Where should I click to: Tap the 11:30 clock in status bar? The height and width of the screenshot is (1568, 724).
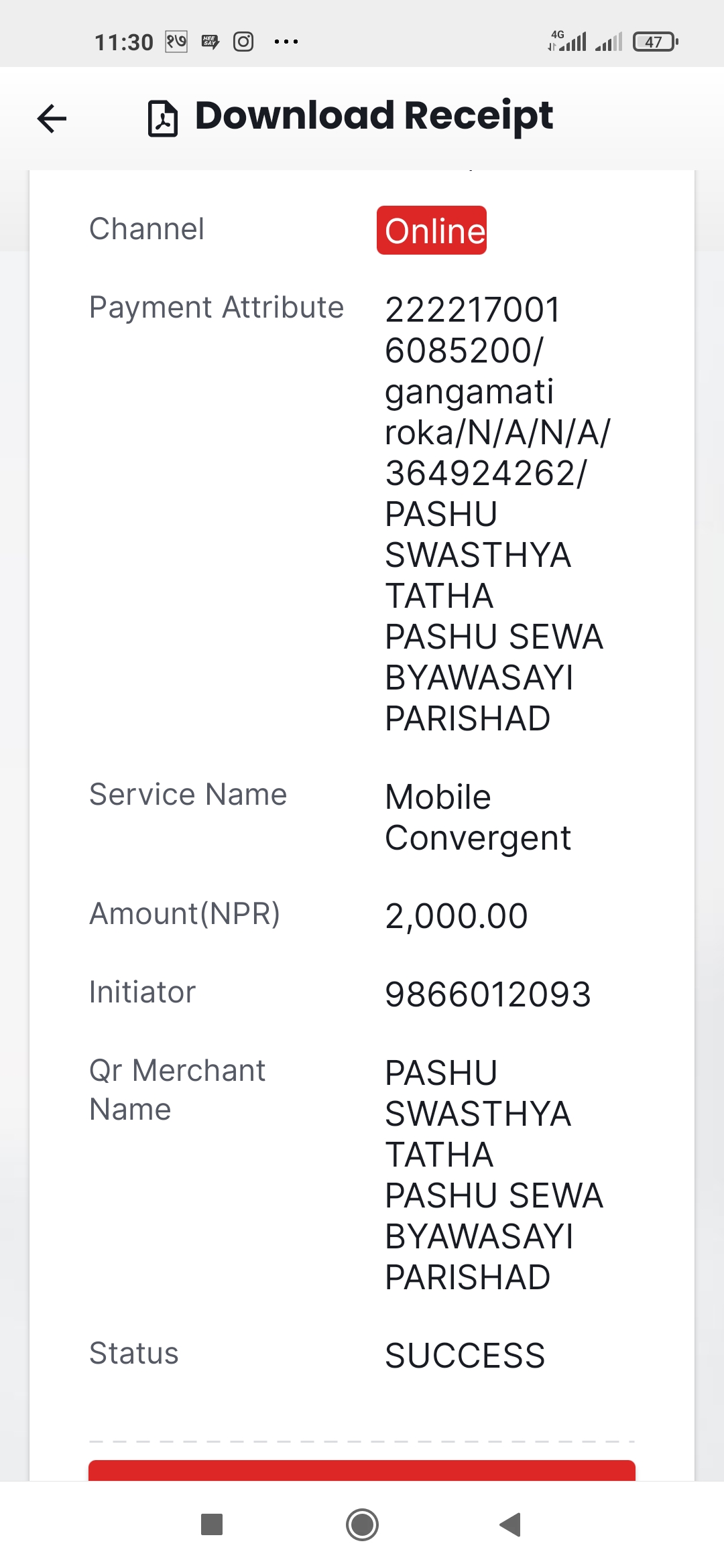point(124,42)
